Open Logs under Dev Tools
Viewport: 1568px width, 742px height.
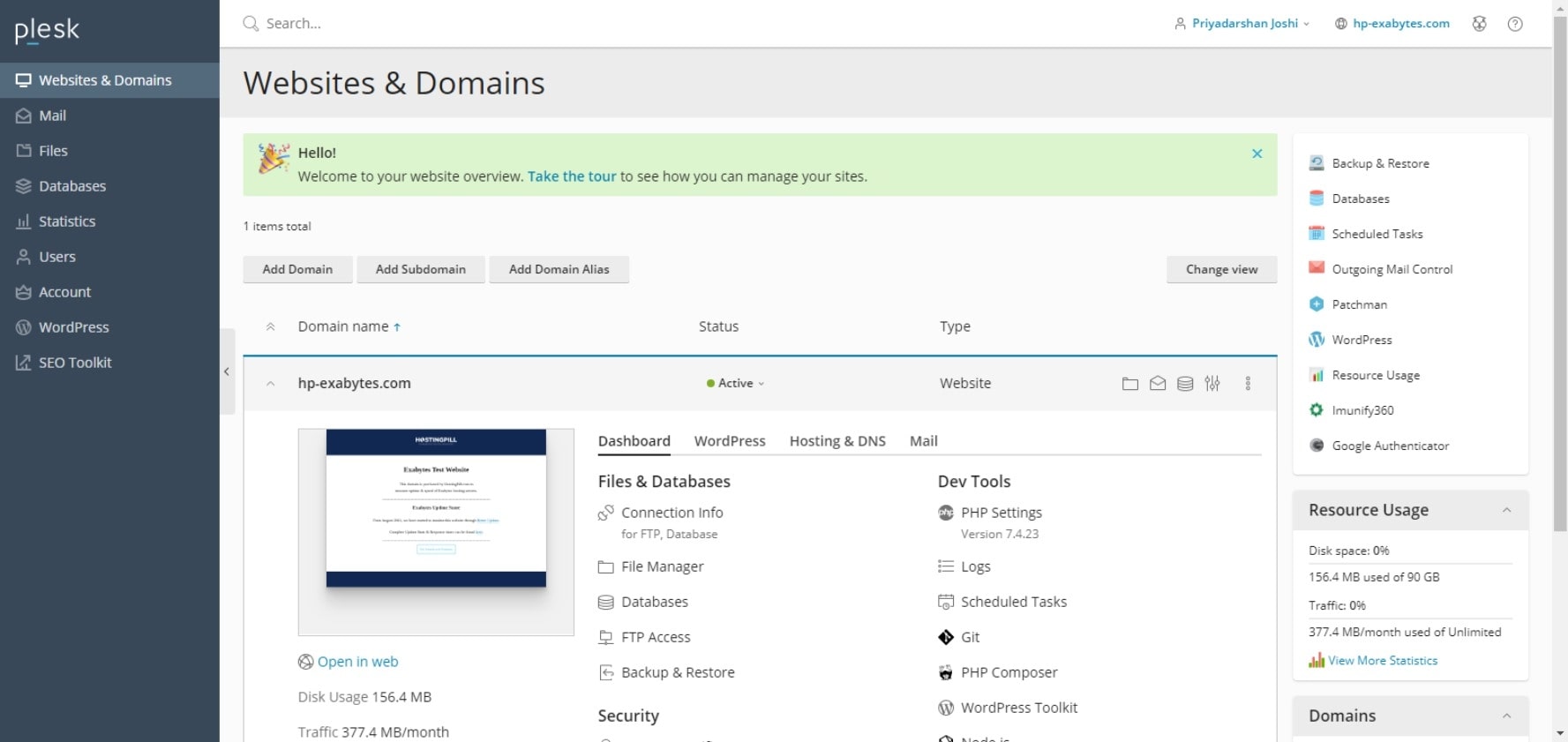964,566
